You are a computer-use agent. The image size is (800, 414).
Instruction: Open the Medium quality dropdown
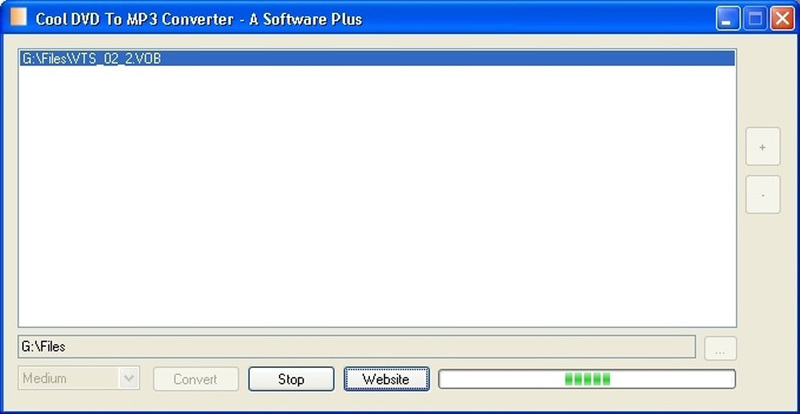point(79,378)
